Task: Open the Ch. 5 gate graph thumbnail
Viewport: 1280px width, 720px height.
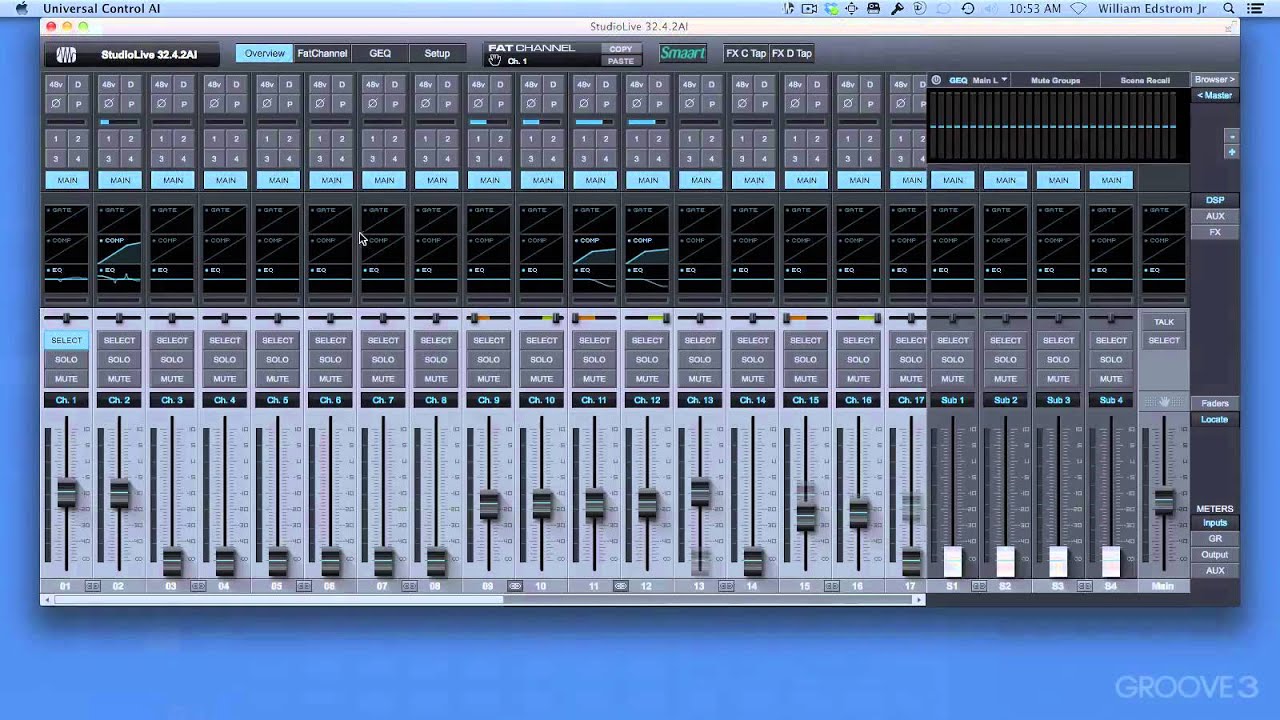Action: pos(278,219)
